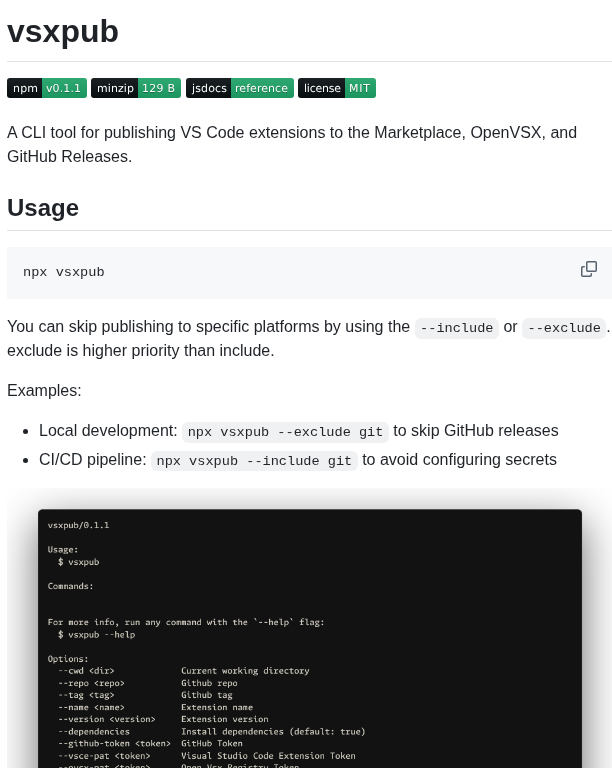Click the npx vsxpub code block
Image resolution: width=612 pixels, height=768 pixels.
click(x=309, y=273)
